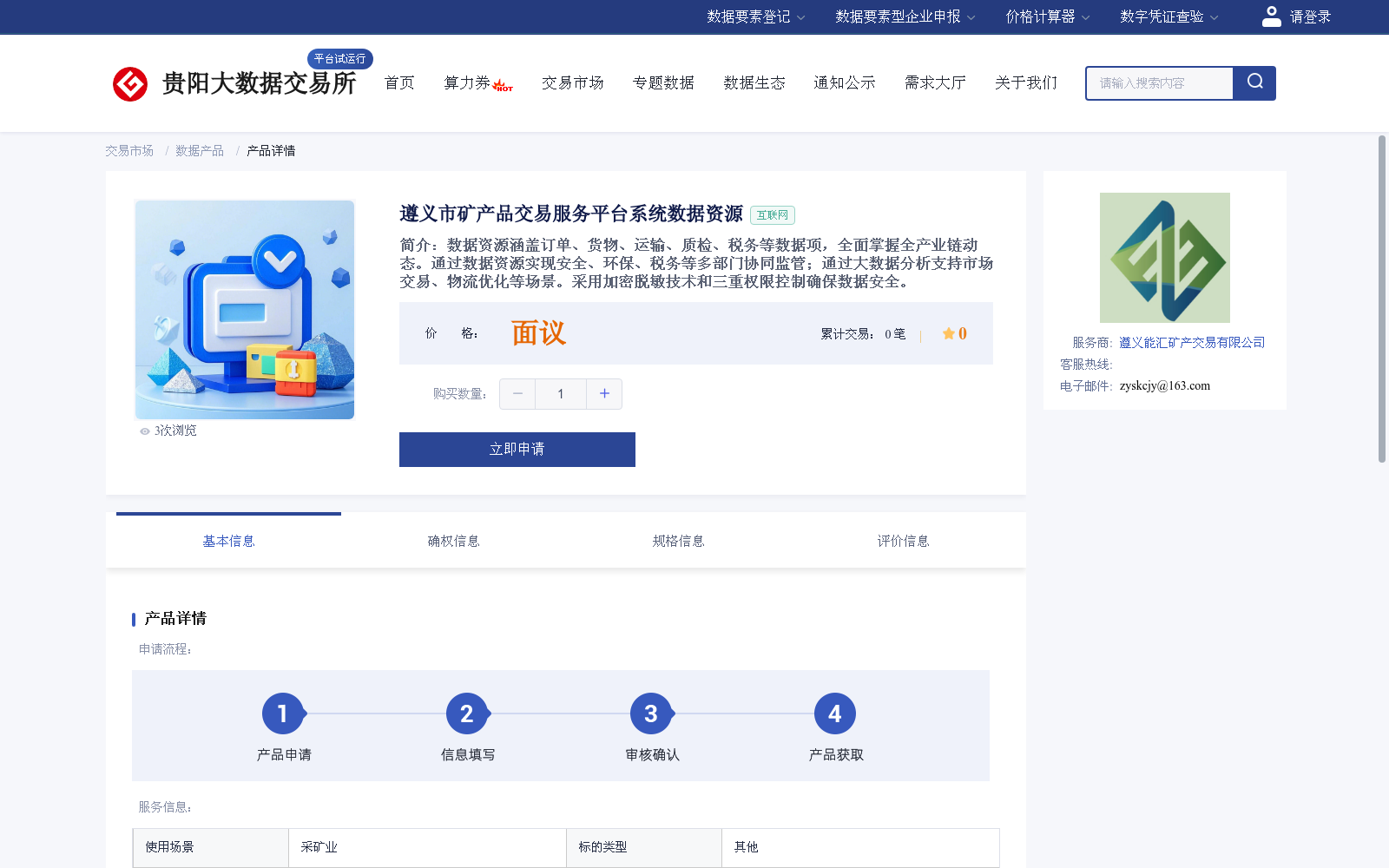Screen dimensions: 1389x868
Task: Click the user avatar login icon
Action: [x=1271, y=16]
